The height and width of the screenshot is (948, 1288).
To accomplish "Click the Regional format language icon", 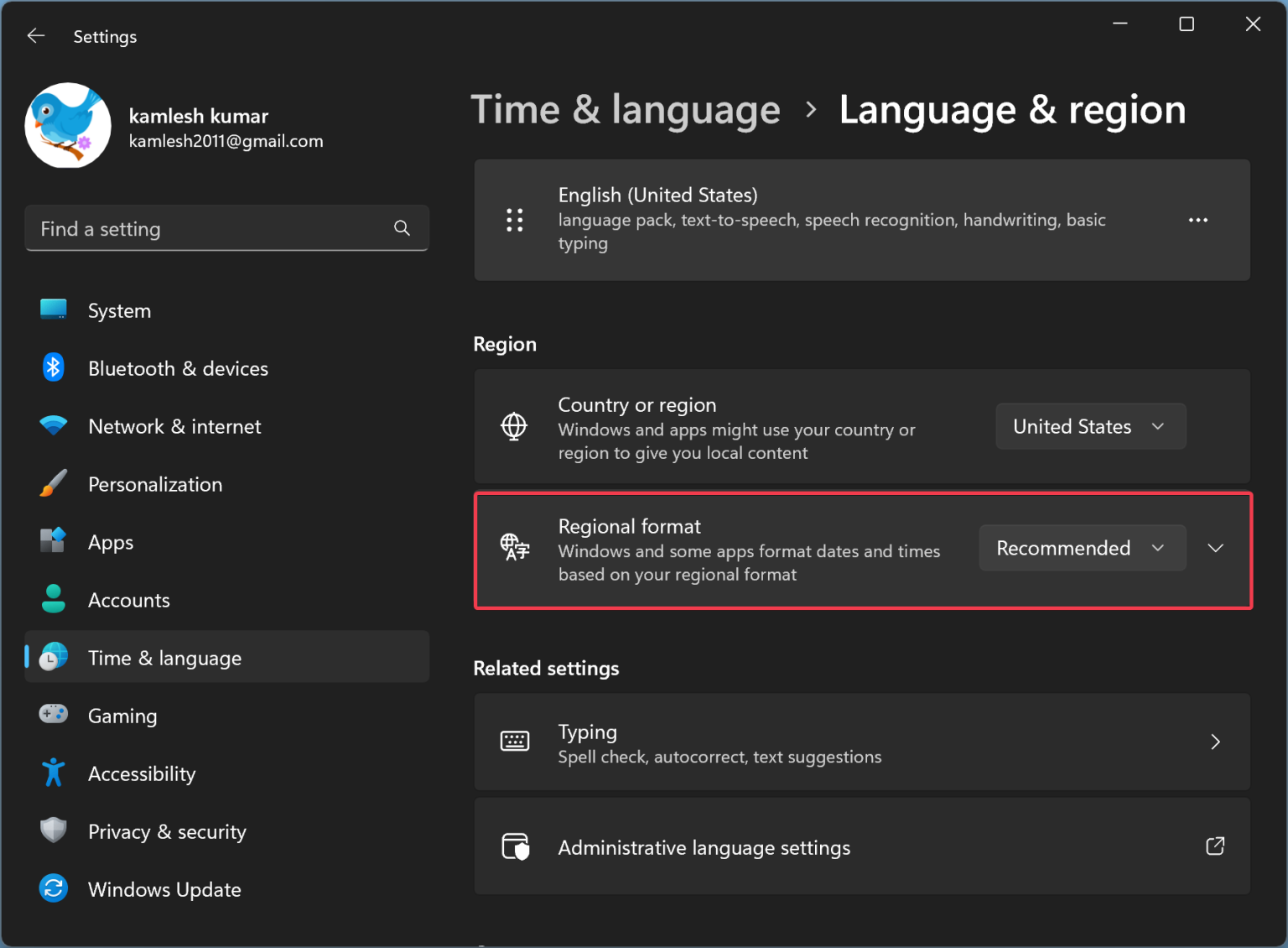I will tap(515, 547).
